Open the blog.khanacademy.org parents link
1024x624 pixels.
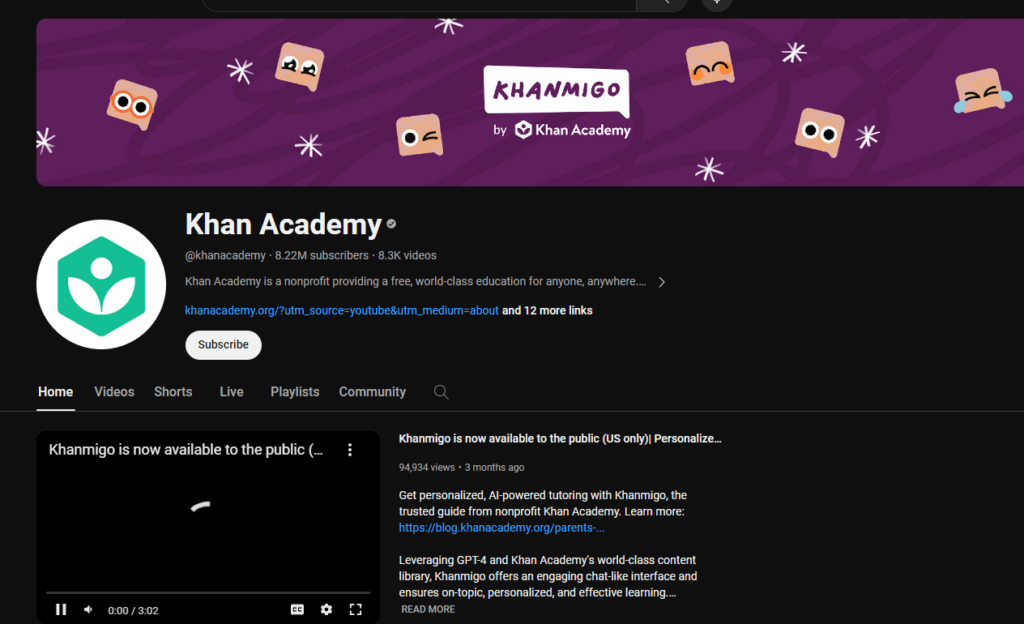click(502, 527)
